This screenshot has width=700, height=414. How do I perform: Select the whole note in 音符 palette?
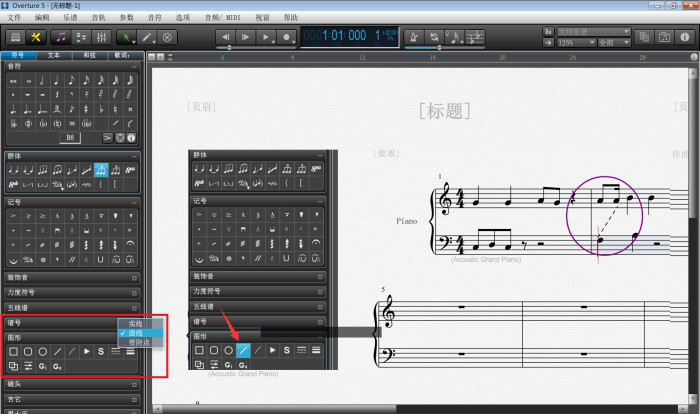pos(28,81)
